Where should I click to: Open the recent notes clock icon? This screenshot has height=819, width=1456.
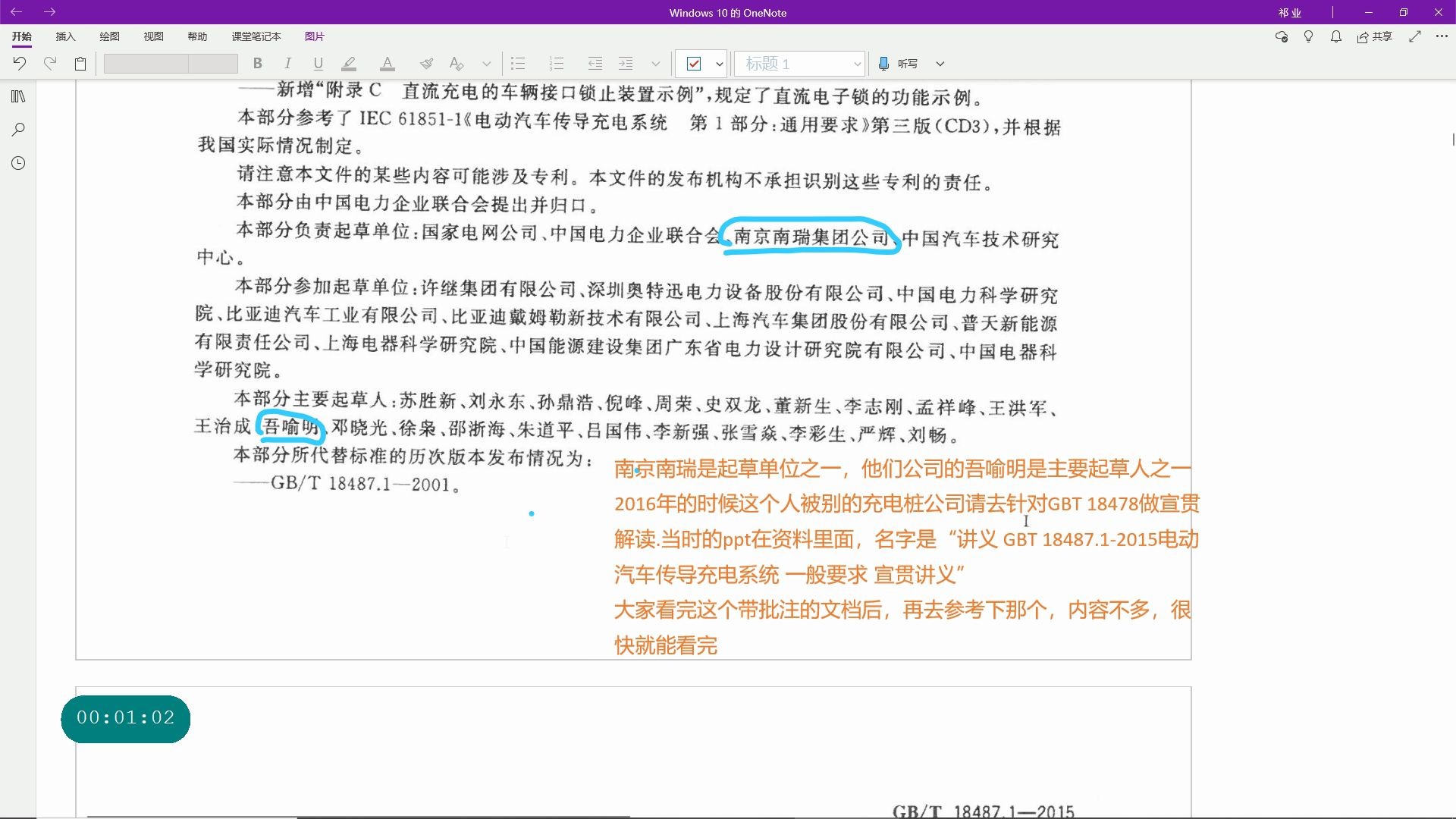pos(18,163)
